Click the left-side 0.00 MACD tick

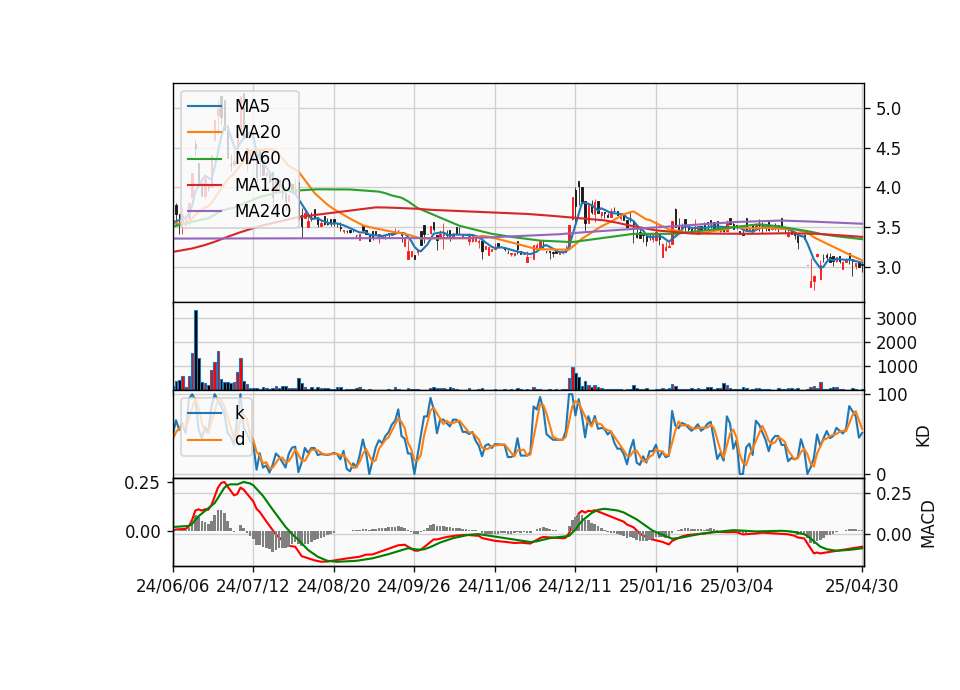[142, 533]
